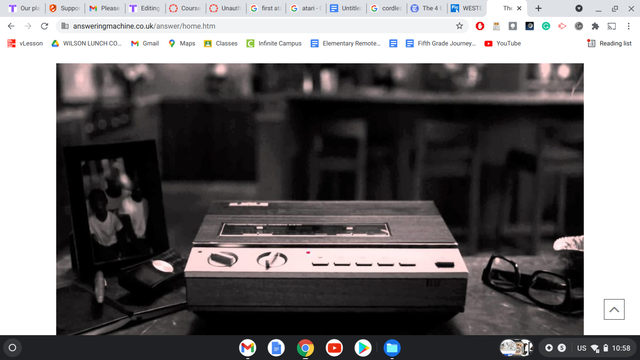Screen dimensions: 640x360
Task: Launch Google Docs from the shelf
Action: pyautogui.click(x=276, y=348)
